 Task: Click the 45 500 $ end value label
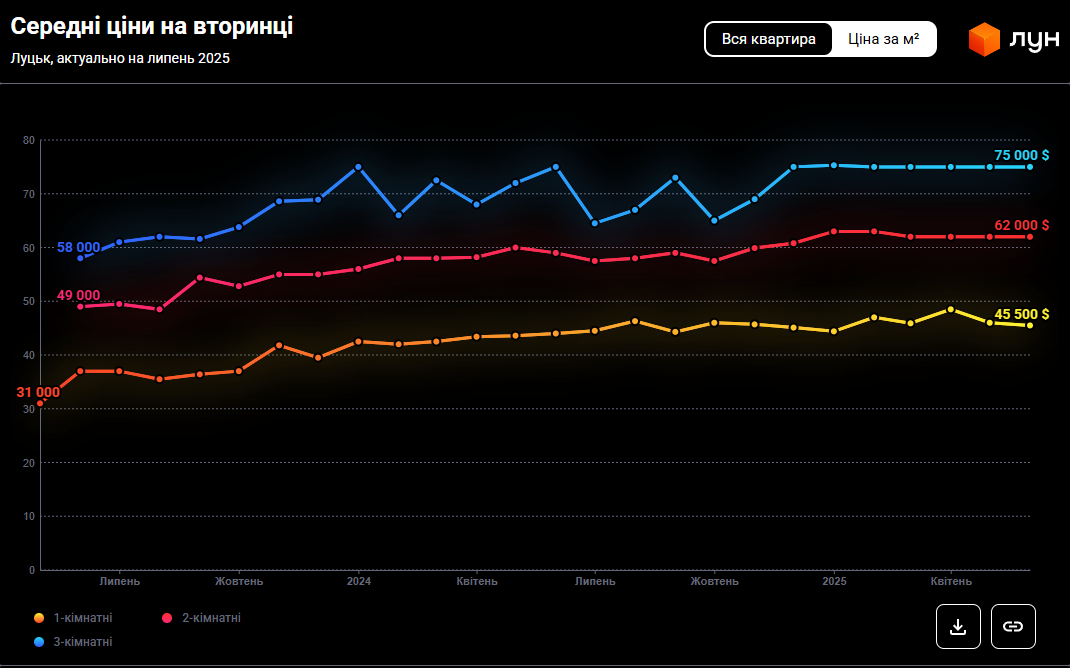point(1021,314)
